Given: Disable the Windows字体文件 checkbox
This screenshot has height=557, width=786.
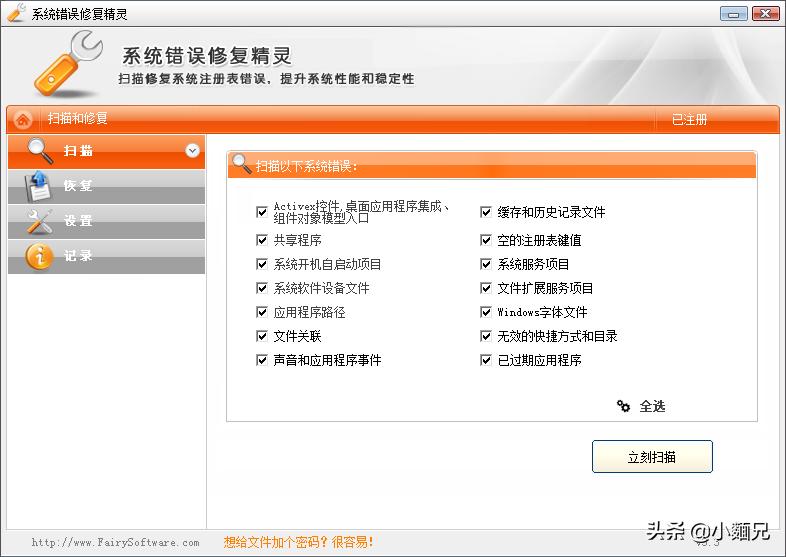Looking at the screenshot, I should 486,312.
